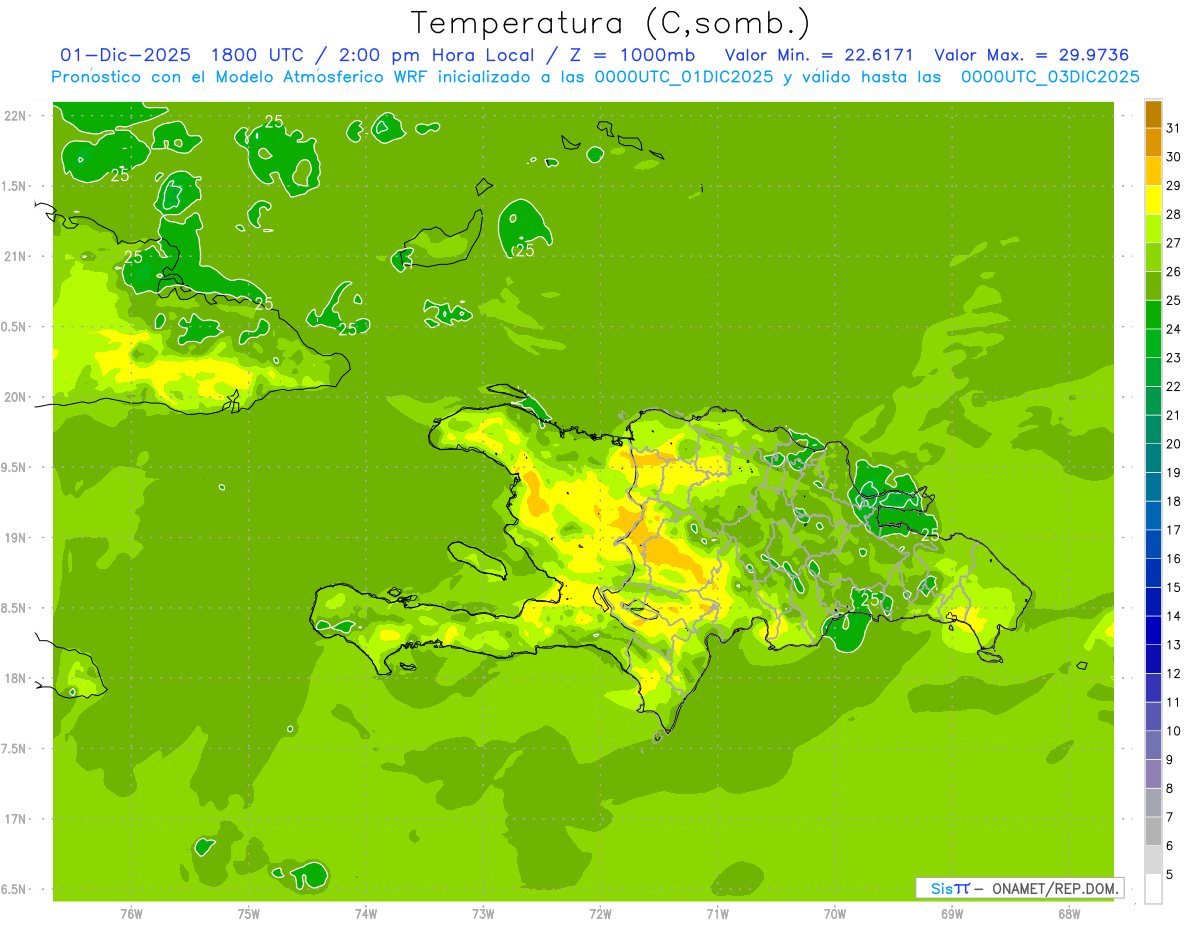Click the legend scale value "5"
The height and width of the screenshot is (927, 1200).
[x=1169, y=875]
